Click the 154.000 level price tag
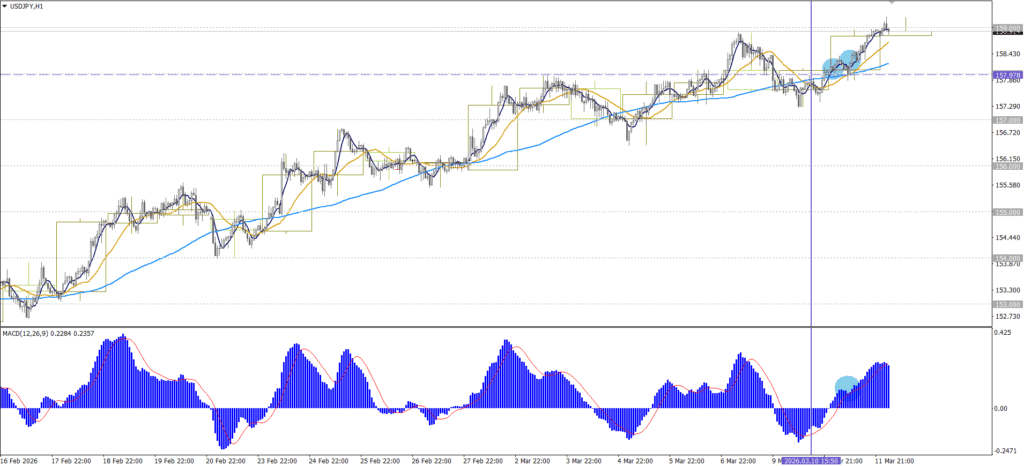Screen dimensions: 1024x466 pos(1007,258)
